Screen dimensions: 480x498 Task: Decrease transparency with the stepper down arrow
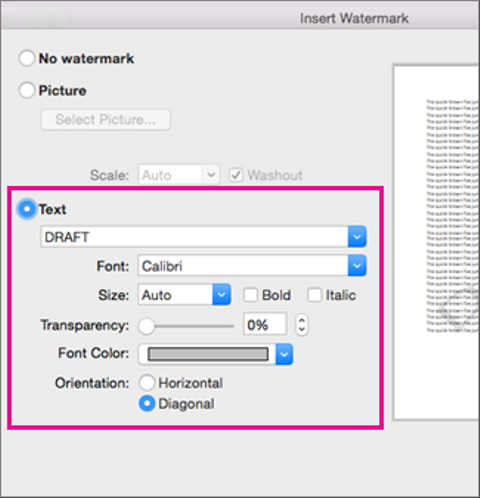tap(302, 330)
